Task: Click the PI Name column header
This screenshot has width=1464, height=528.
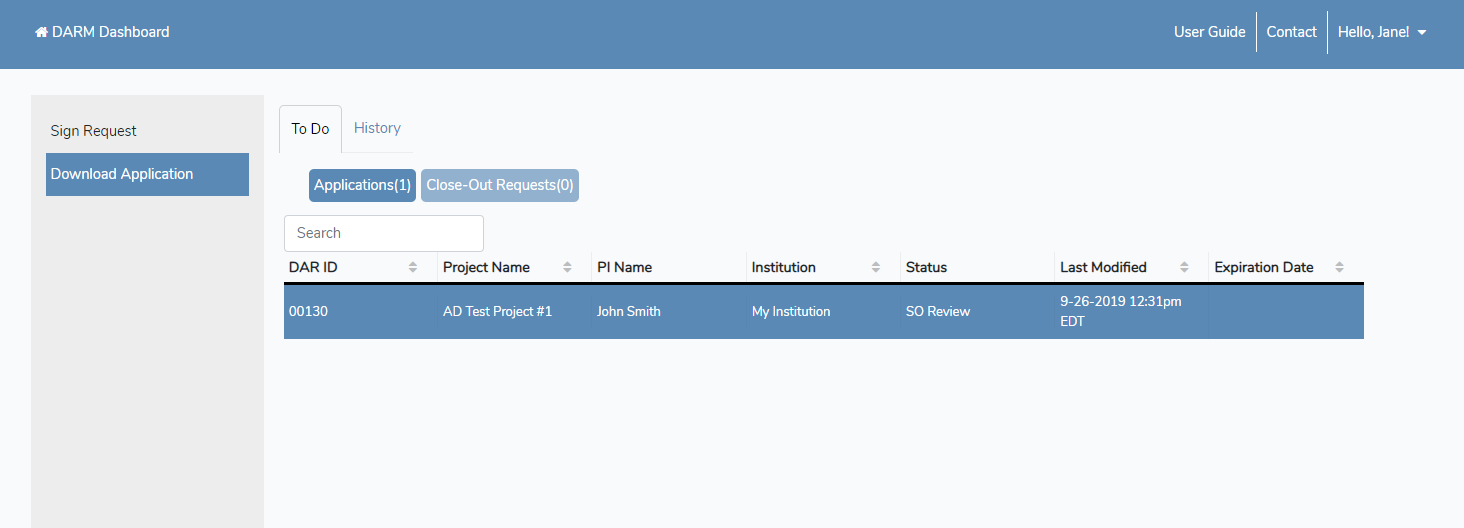Action: pos(624,267)
